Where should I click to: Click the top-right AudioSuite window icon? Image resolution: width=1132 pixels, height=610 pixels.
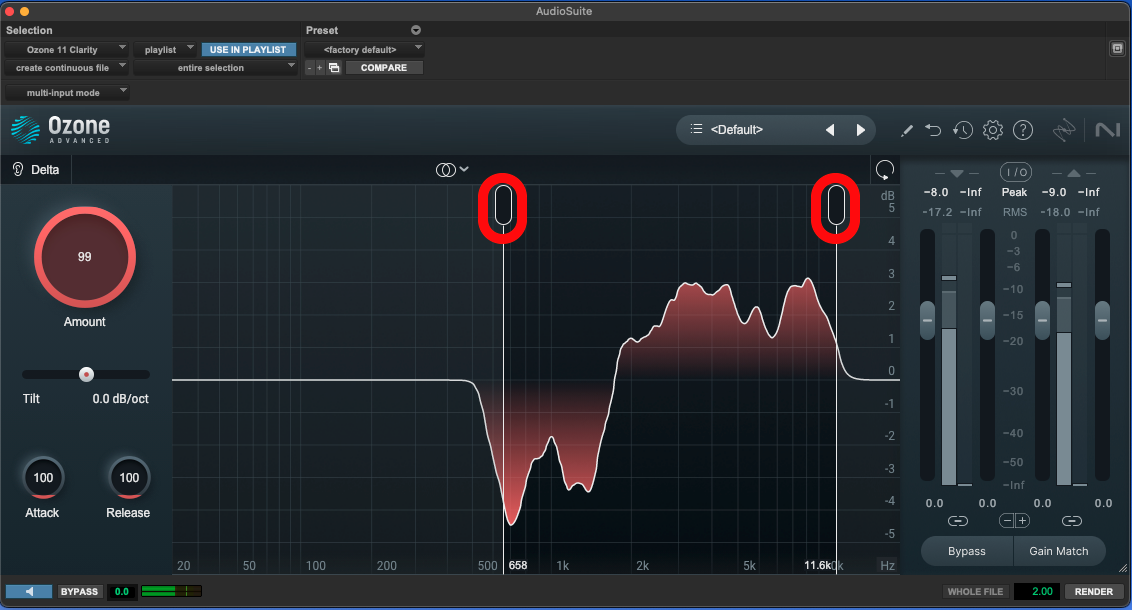click(1117, 48)
